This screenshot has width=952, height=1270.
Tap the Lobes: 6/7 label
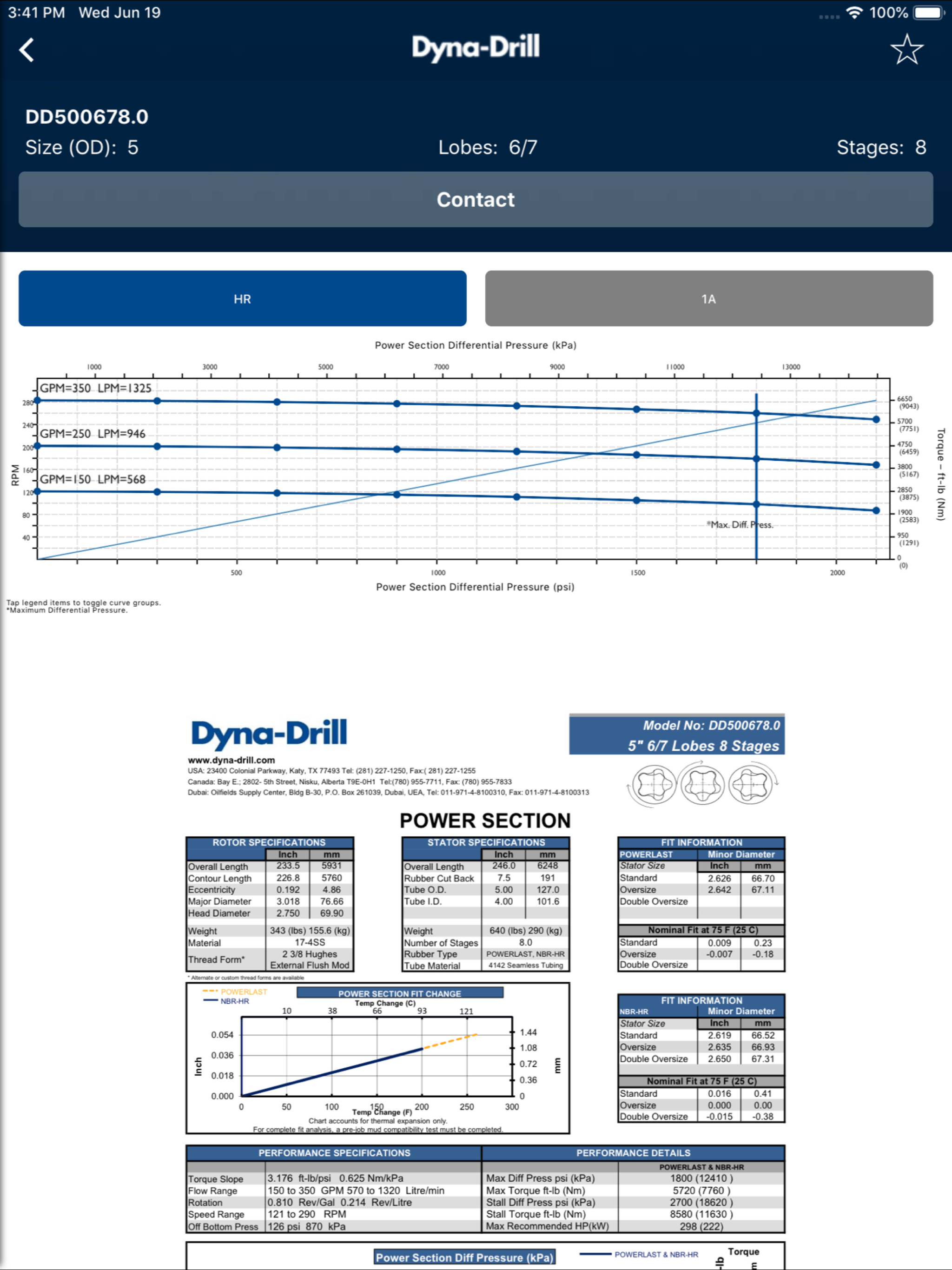(488, 147)
